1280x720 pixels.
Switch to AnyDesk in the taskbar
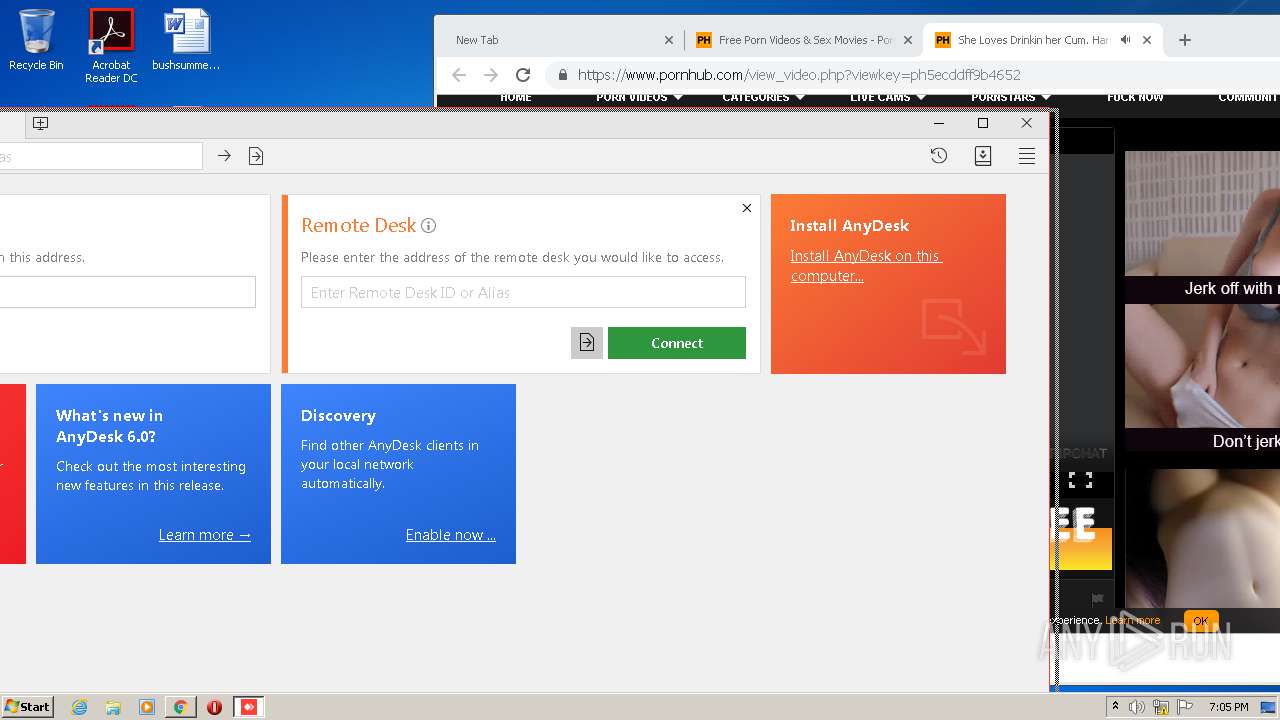(248, 707)
